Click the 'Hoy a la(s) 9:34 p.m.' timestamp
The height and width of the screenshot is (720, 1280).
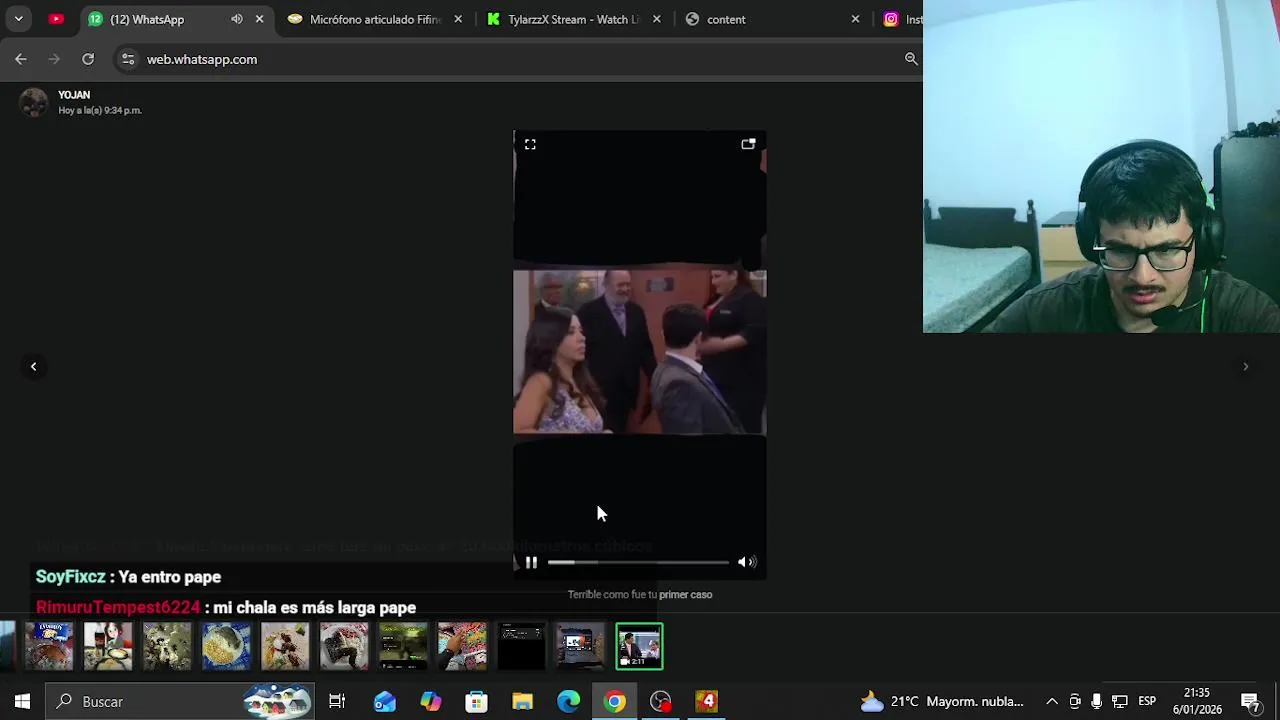coord(100,111)
